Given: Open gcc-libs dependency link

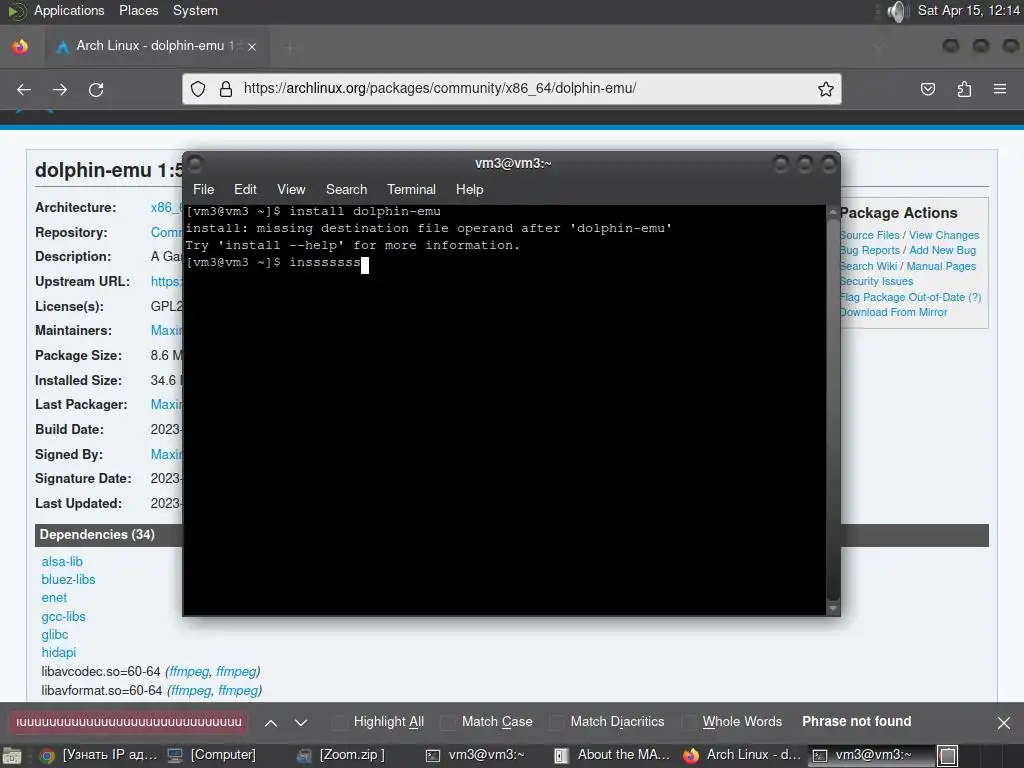Looking at the screenshot, I should (x=63, y=616).
